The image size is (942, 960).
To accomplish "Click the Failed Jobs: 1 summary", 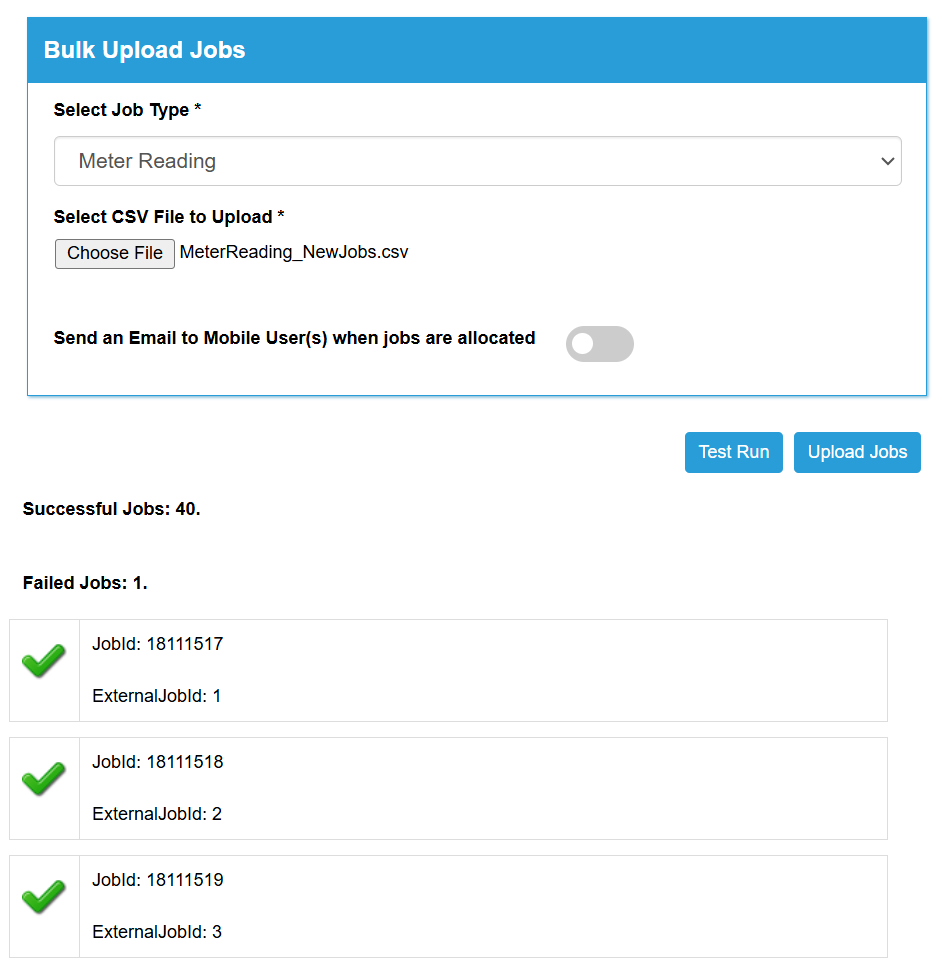I will tap(85, 583).
